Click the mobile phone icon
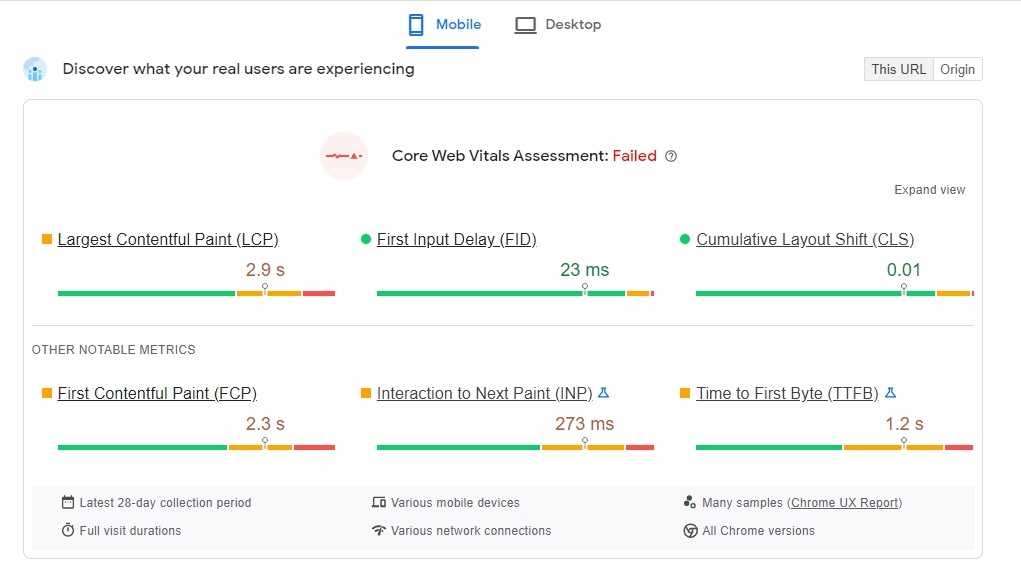The height and width of the screenshot is (573, 1021). coord(415,25)
